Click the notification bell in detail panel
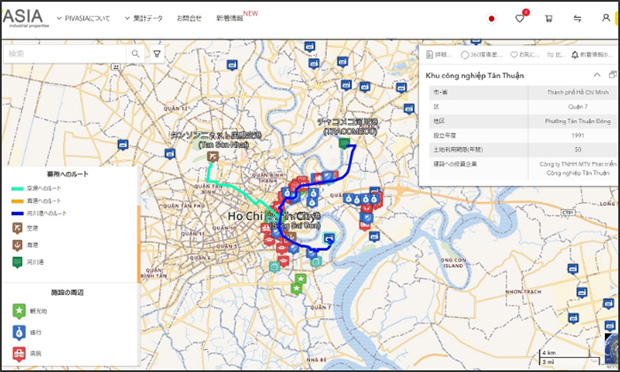This screenshot has height=372, width=620. click(575, 55)
